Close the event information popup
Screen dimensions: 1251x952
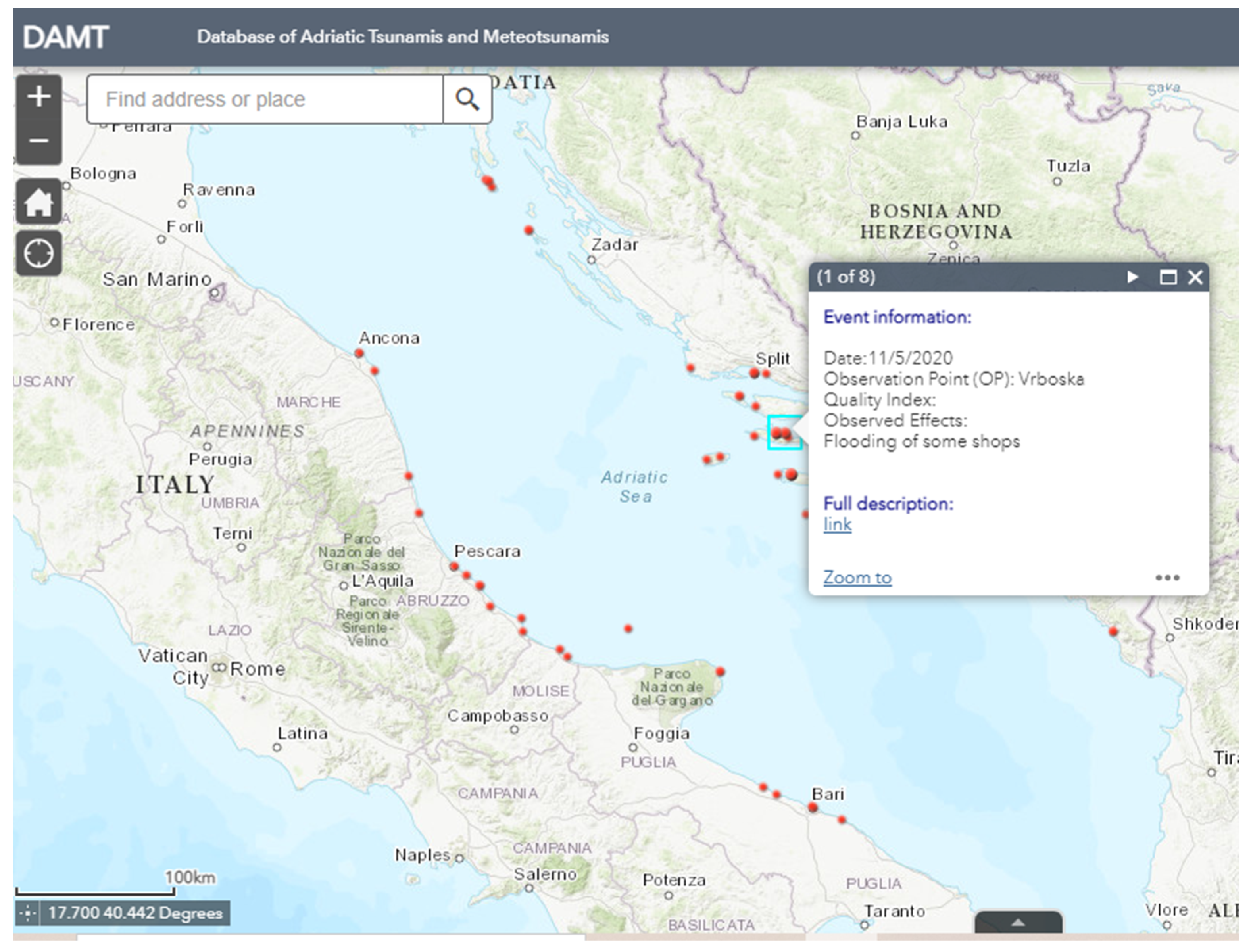click(x=1195, y=277)
